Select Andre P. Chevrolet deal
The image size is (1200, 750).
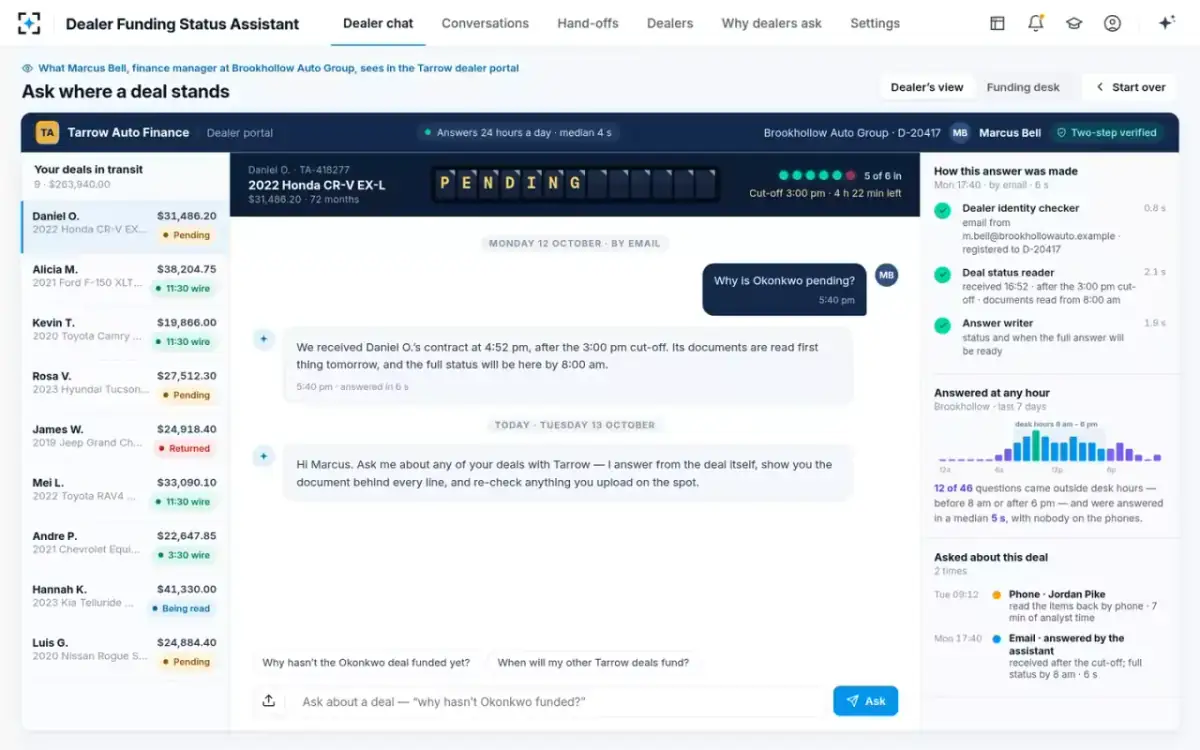tap(125, 545)
